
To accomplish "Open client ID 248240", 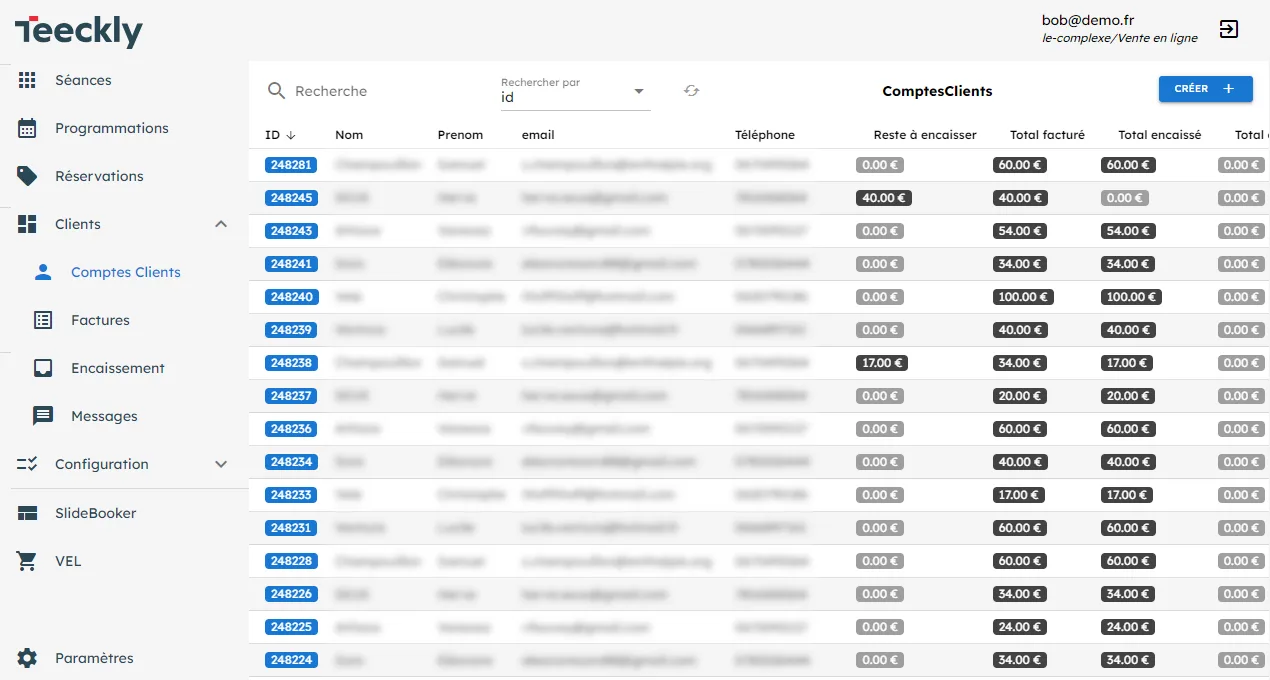I will [x=291, y=297].
